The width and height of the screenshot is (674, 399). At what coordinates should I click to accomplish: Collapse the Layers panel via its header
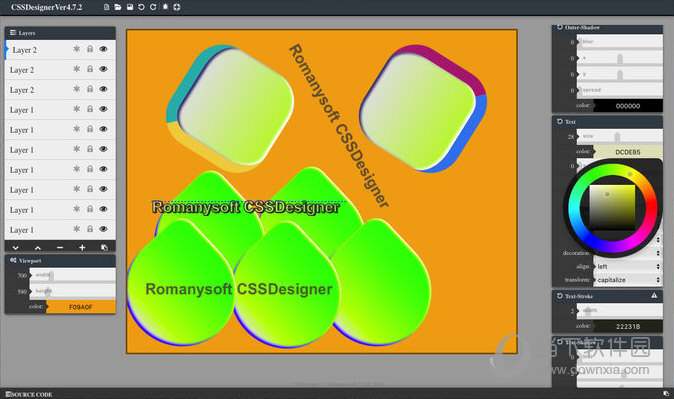pos(60,33)
